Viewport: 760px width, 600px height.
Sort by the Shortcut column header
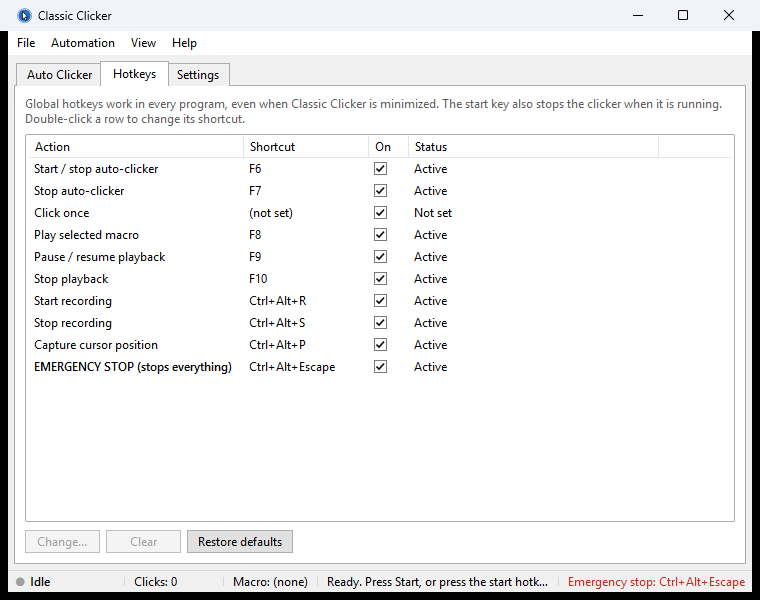[306, 147]
